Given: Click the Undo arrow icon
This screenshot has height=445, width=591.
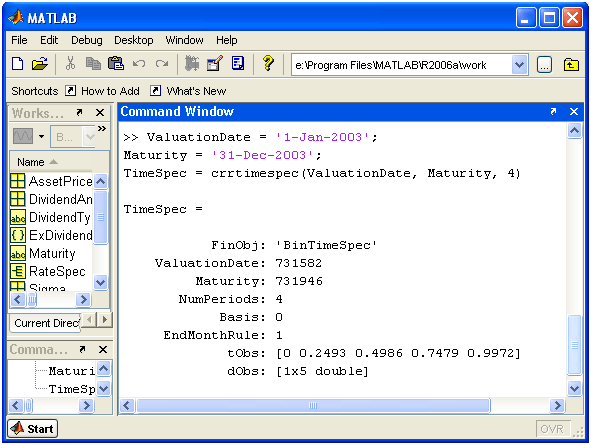Looking at the screenshot, I should pos(139,63).
